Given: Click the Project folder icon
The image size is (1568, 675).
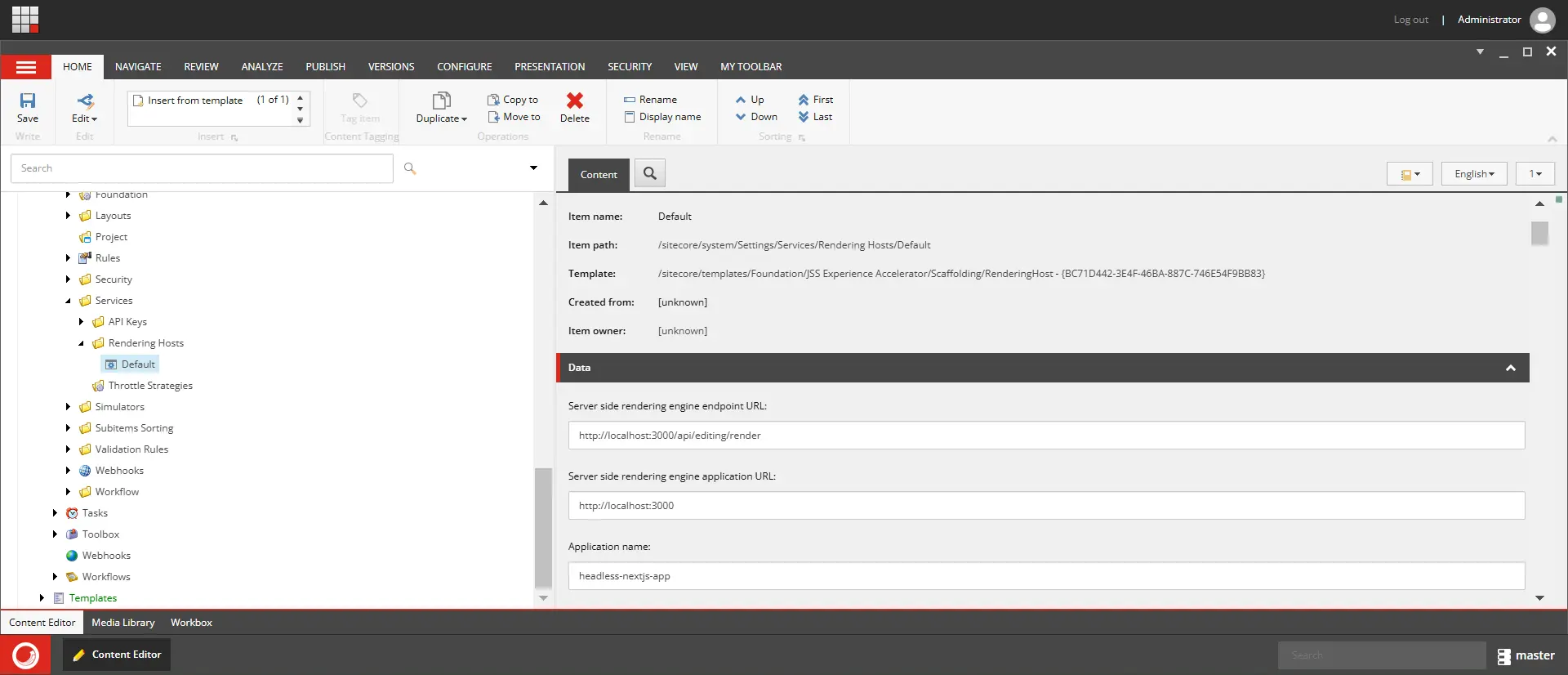Looking at the screenshot, I should click(x=85, y=237).
